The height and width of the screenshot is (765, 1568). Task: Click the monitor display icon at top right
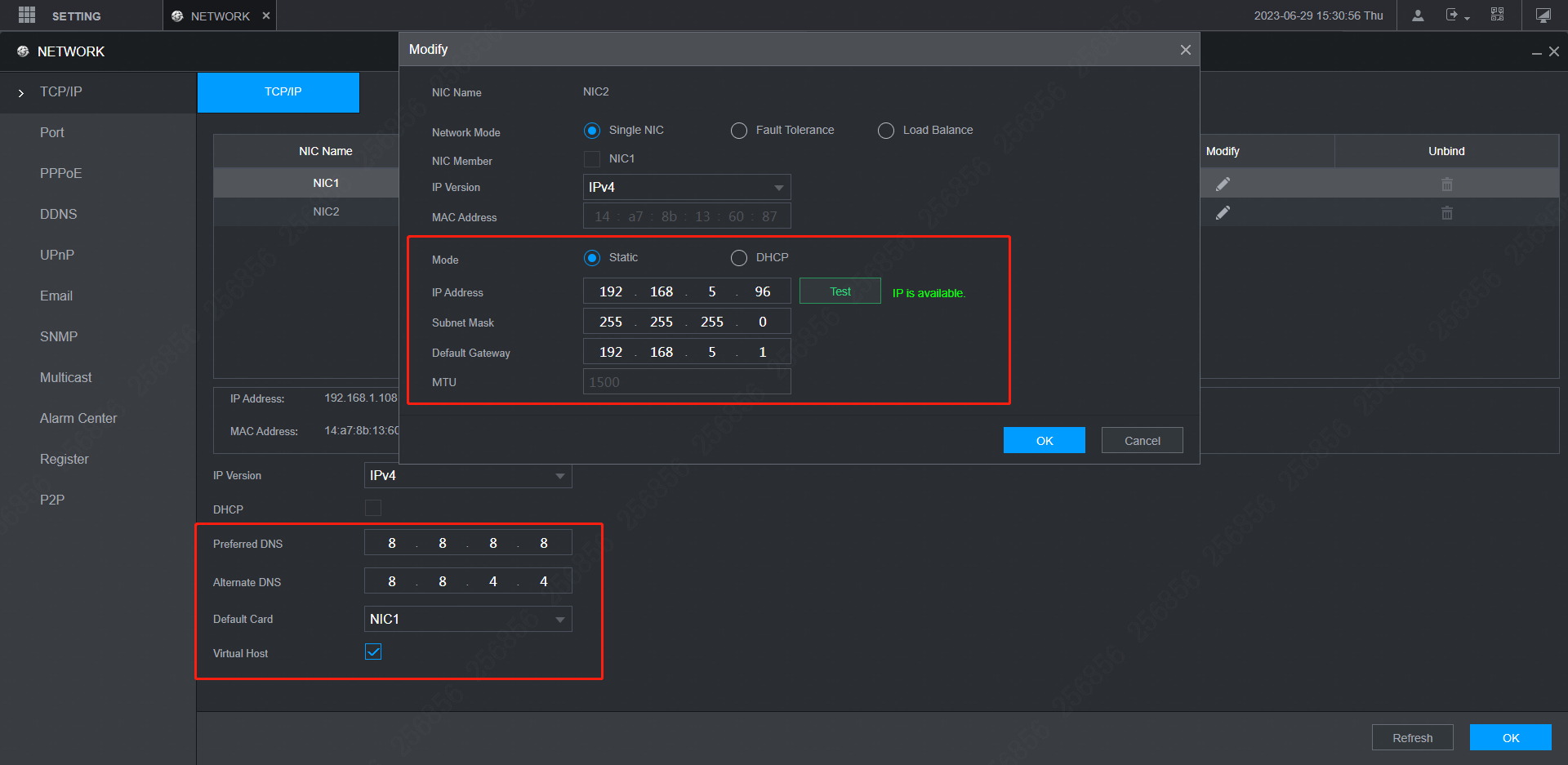1543,16
